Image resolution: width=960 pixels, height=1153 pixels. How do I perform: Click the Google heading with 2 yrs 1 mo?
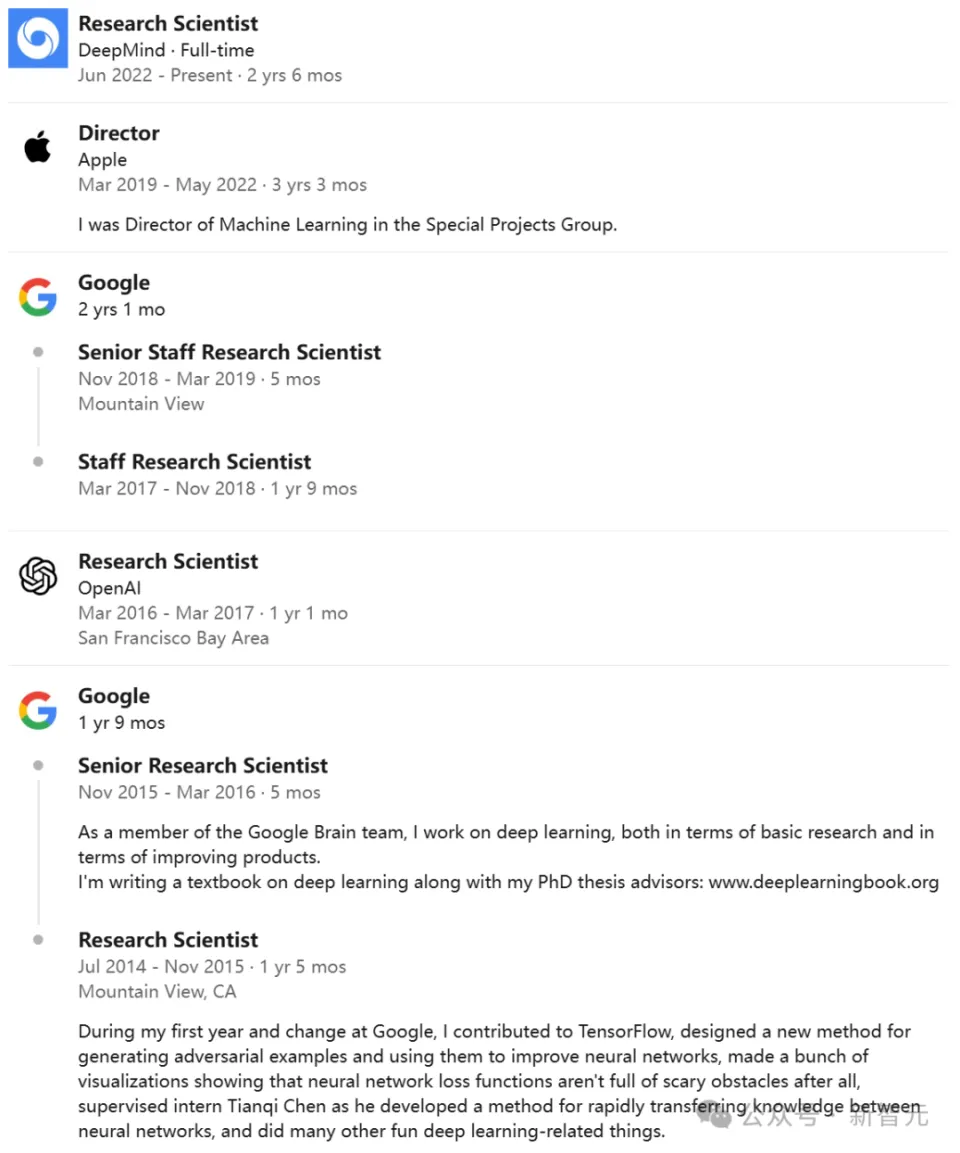point(114,282)
